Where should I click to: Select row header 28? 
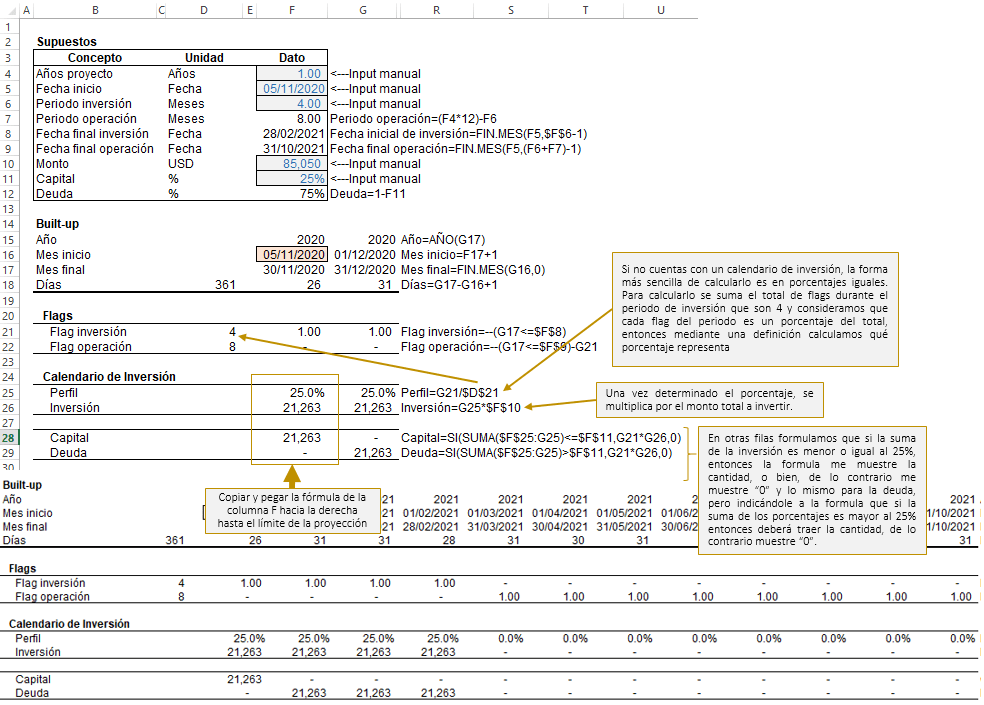[8, 438]
